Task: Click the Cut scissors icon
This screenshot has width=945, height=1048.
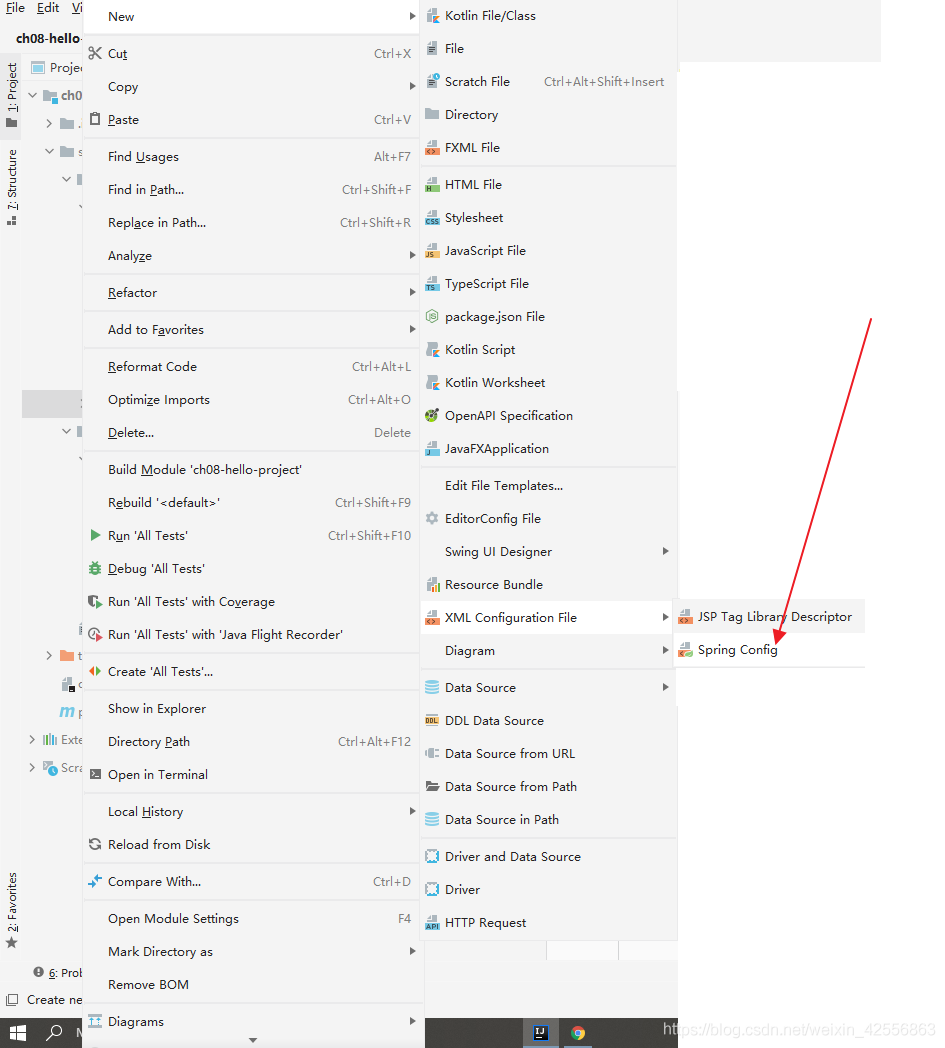Action: [x=95, y=53]
